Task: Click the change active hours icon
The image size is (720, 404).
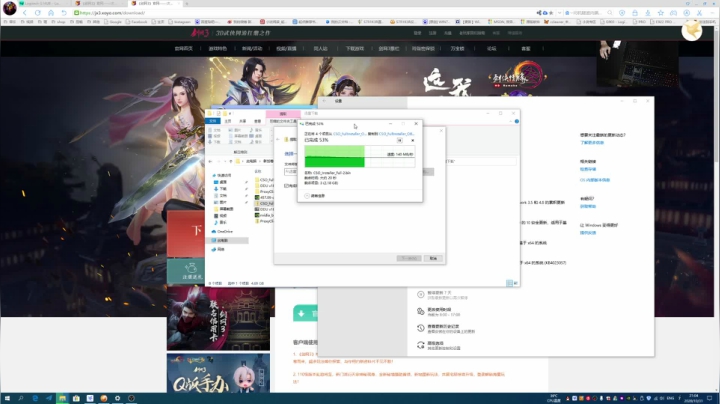Action: point(421,311)
